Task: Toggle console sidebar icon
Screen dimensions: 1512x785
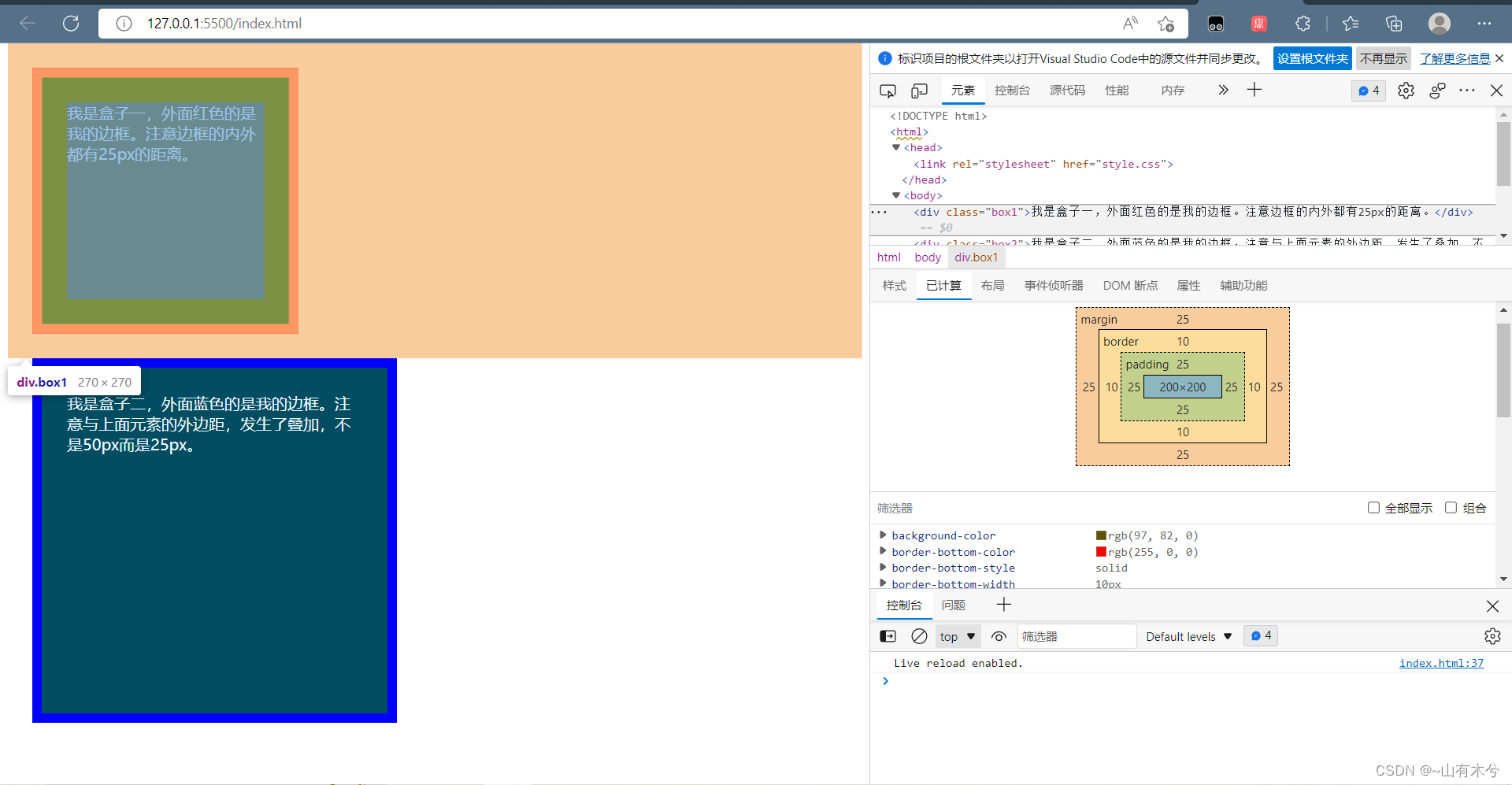Action: click(888, 636)
